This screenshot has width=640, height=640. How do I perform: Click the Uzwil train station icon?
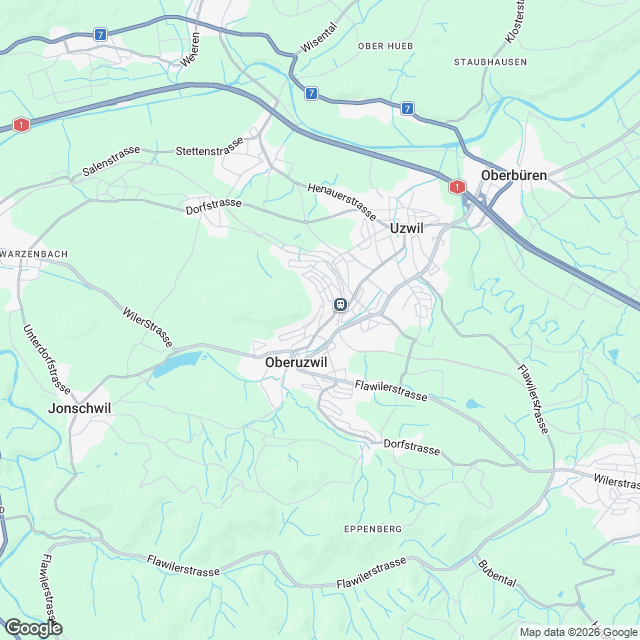tap(340, 304)
